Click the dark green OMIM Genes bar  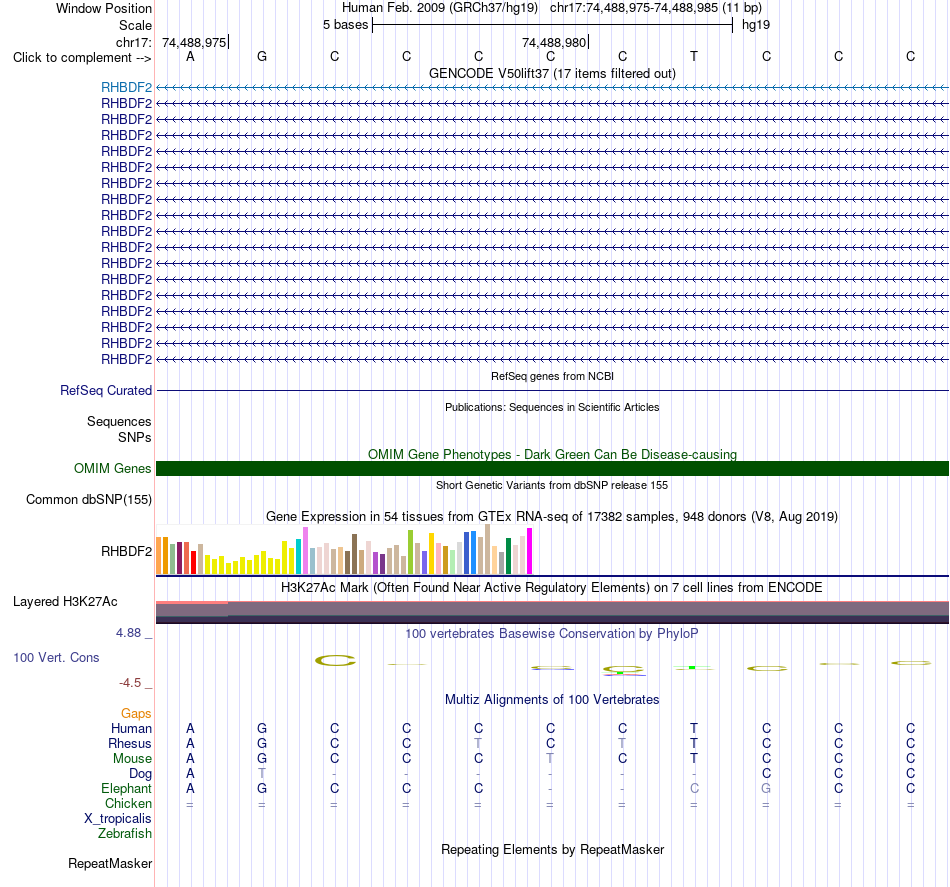point(552,468)
